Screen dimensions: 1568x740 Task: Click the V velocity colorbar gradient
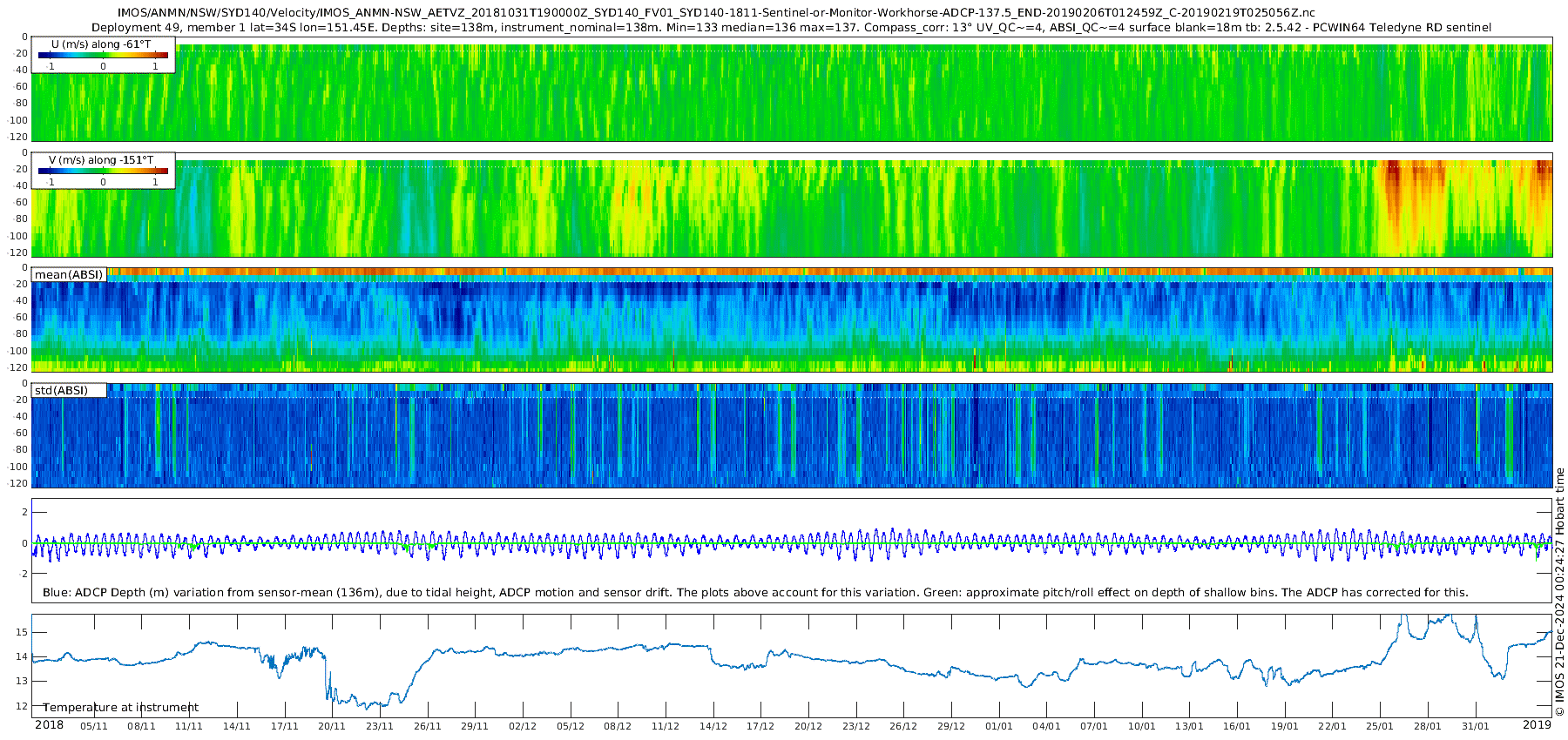[103, 171]
